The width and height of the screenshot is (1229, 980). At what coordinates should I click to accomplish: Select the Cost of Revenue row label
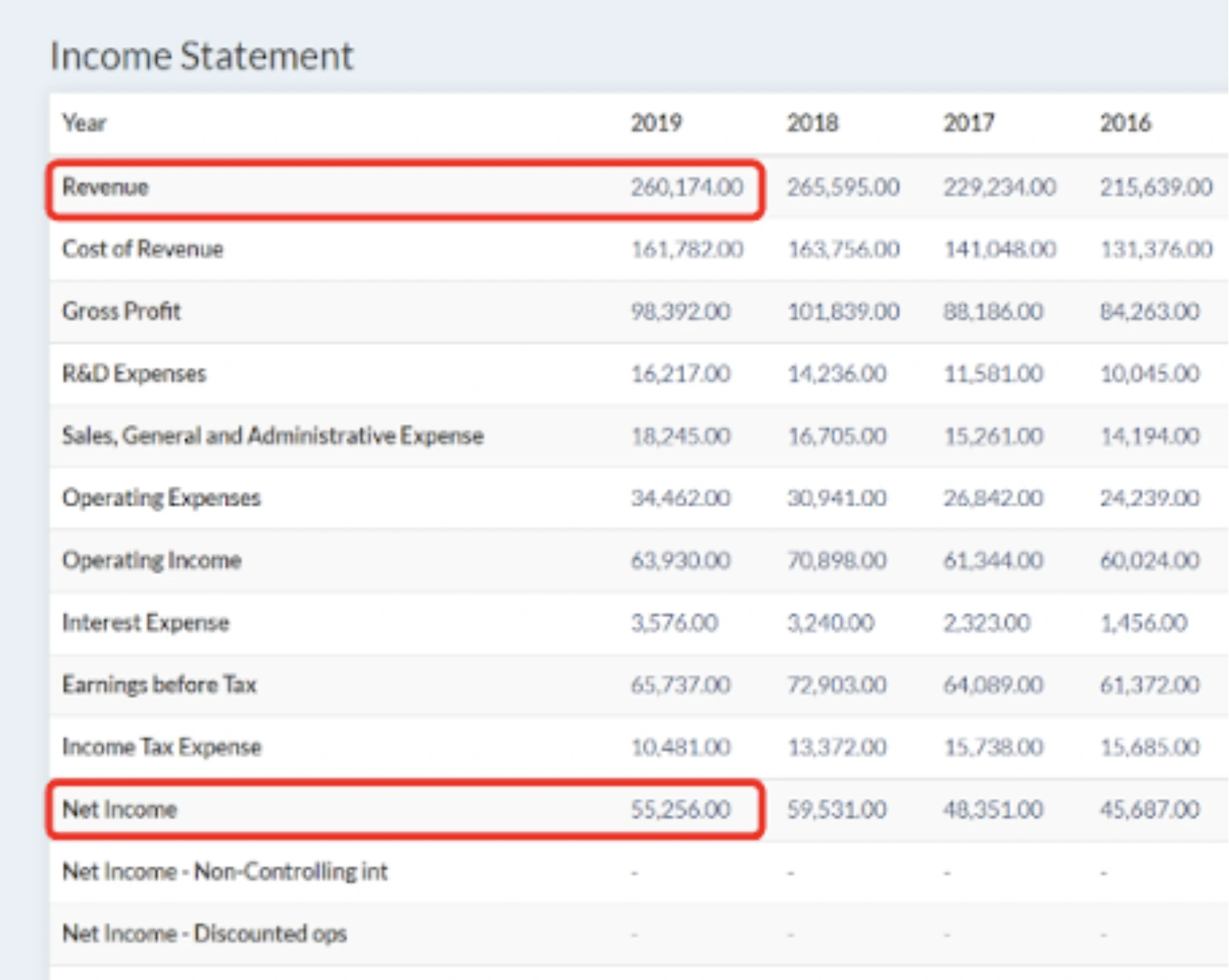point(143,249)
